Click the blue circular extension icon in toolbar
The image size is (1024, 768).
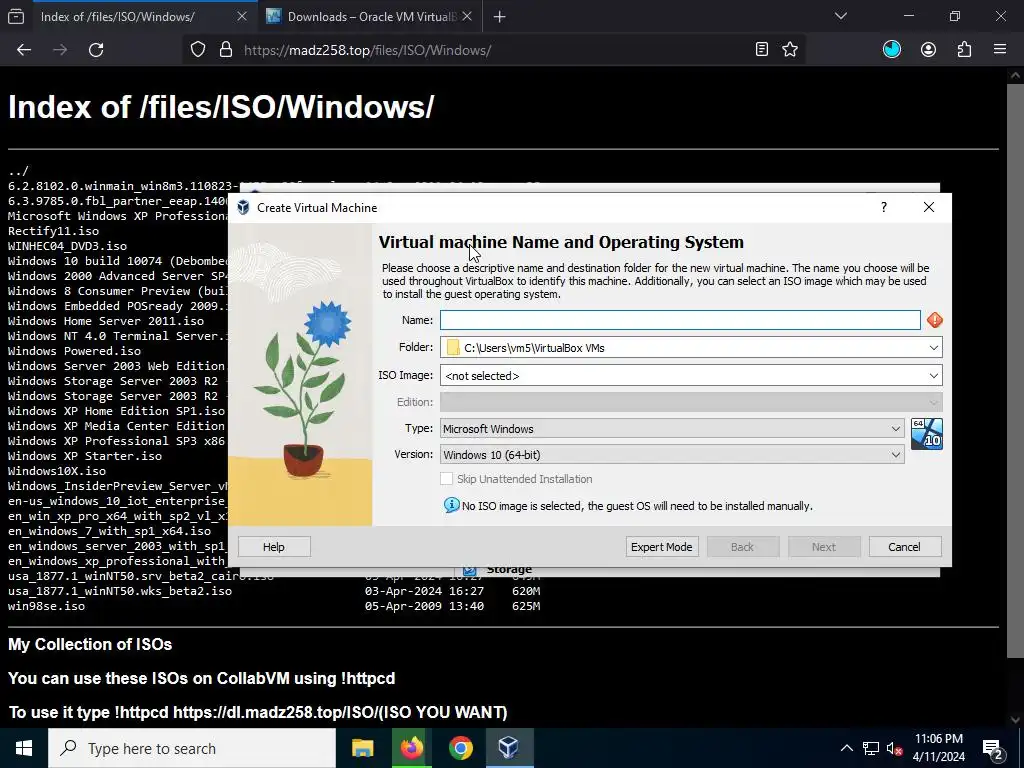tap(891, 50)
